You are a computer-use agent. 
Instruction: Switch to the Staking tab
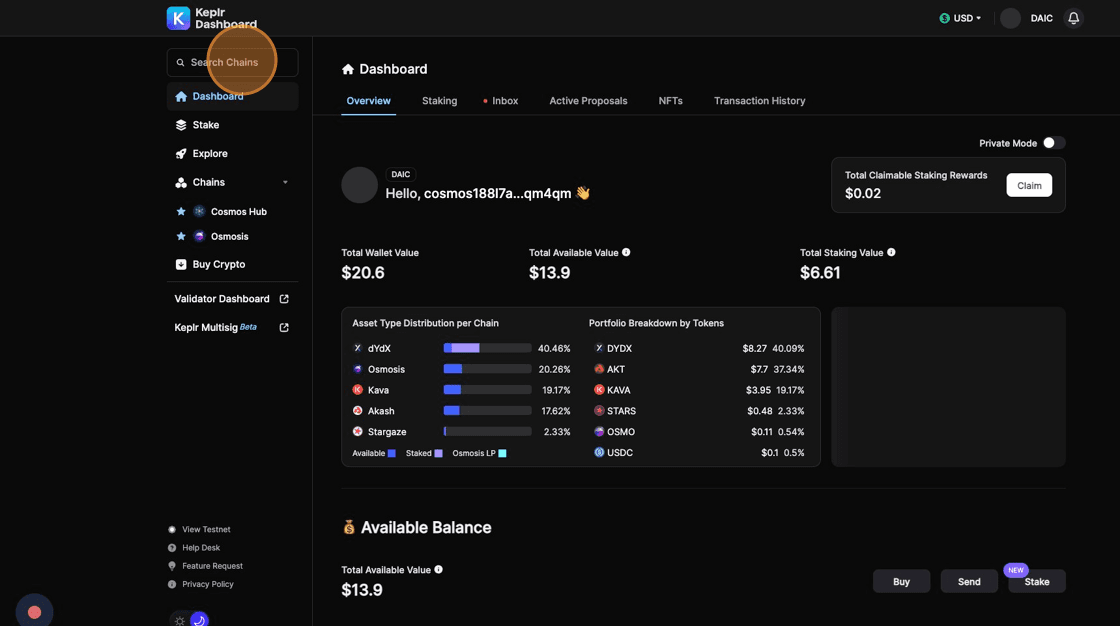coord(439,101)
